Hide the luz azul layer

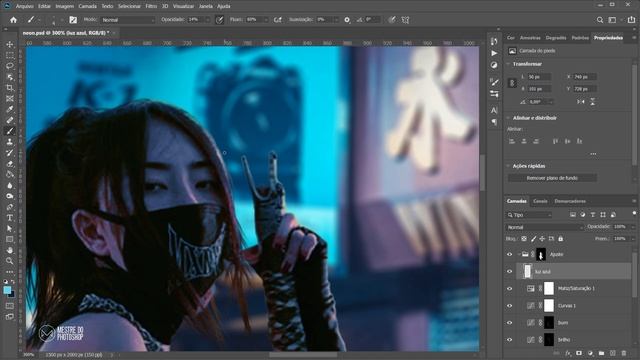[509, 271]
